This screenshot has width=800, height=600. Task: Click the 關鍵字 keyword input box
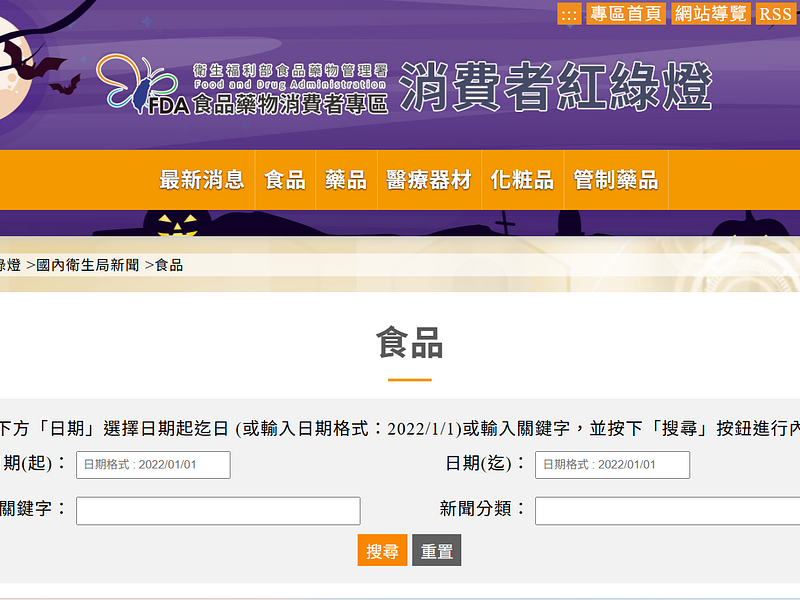pos(218,511)
